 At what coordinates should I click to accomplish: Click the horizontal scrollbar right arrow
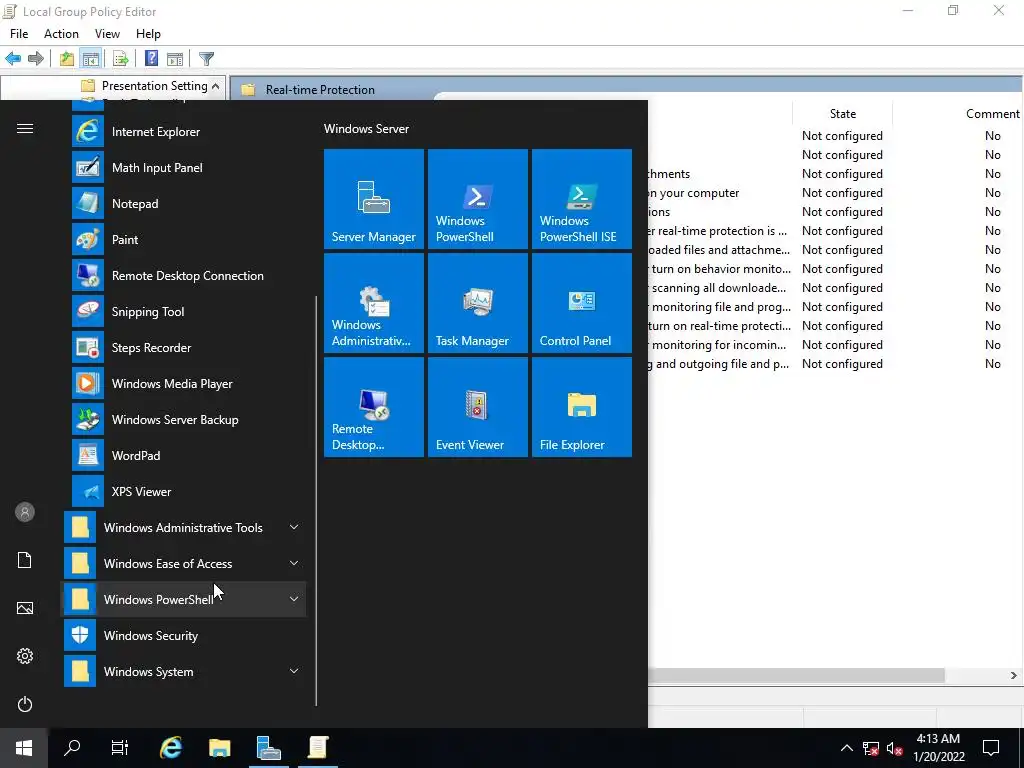click(1014, 675)
